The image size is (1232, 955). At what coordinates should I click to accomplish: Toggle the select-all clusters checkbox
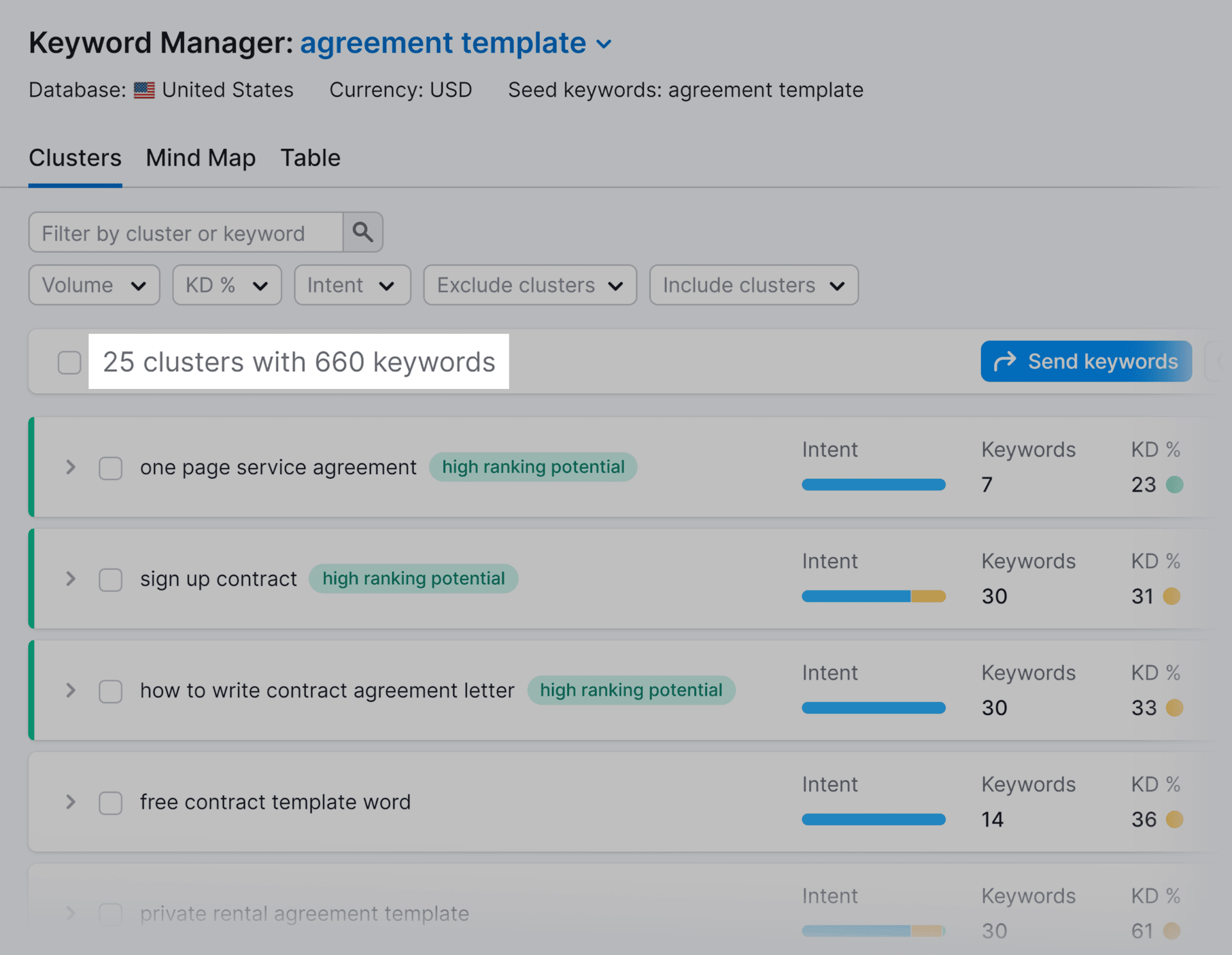click(x=68, y=362)
